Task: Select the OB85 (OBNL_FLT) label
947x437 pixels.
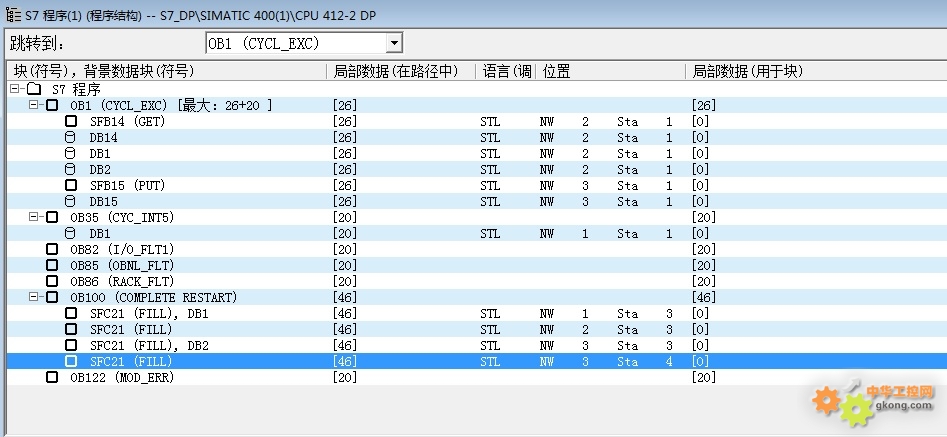Action: pyautogui.click(x=122, y=265)
